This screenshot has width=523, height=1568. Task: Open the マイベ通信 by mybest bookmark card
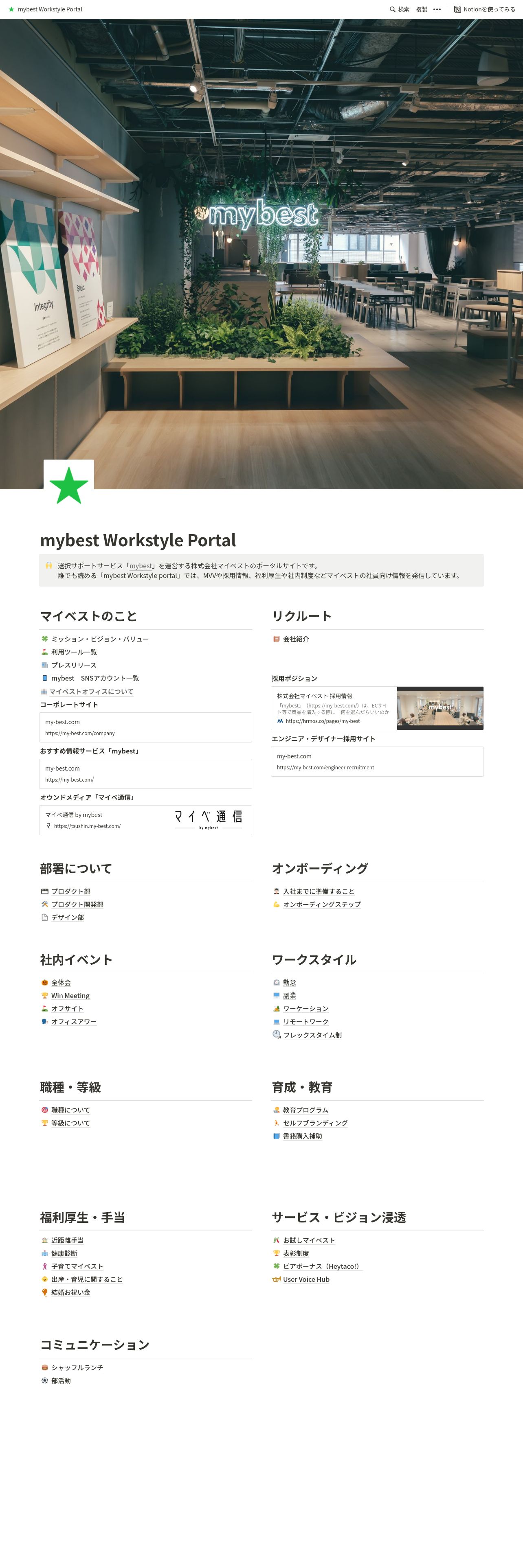point(145,820)
